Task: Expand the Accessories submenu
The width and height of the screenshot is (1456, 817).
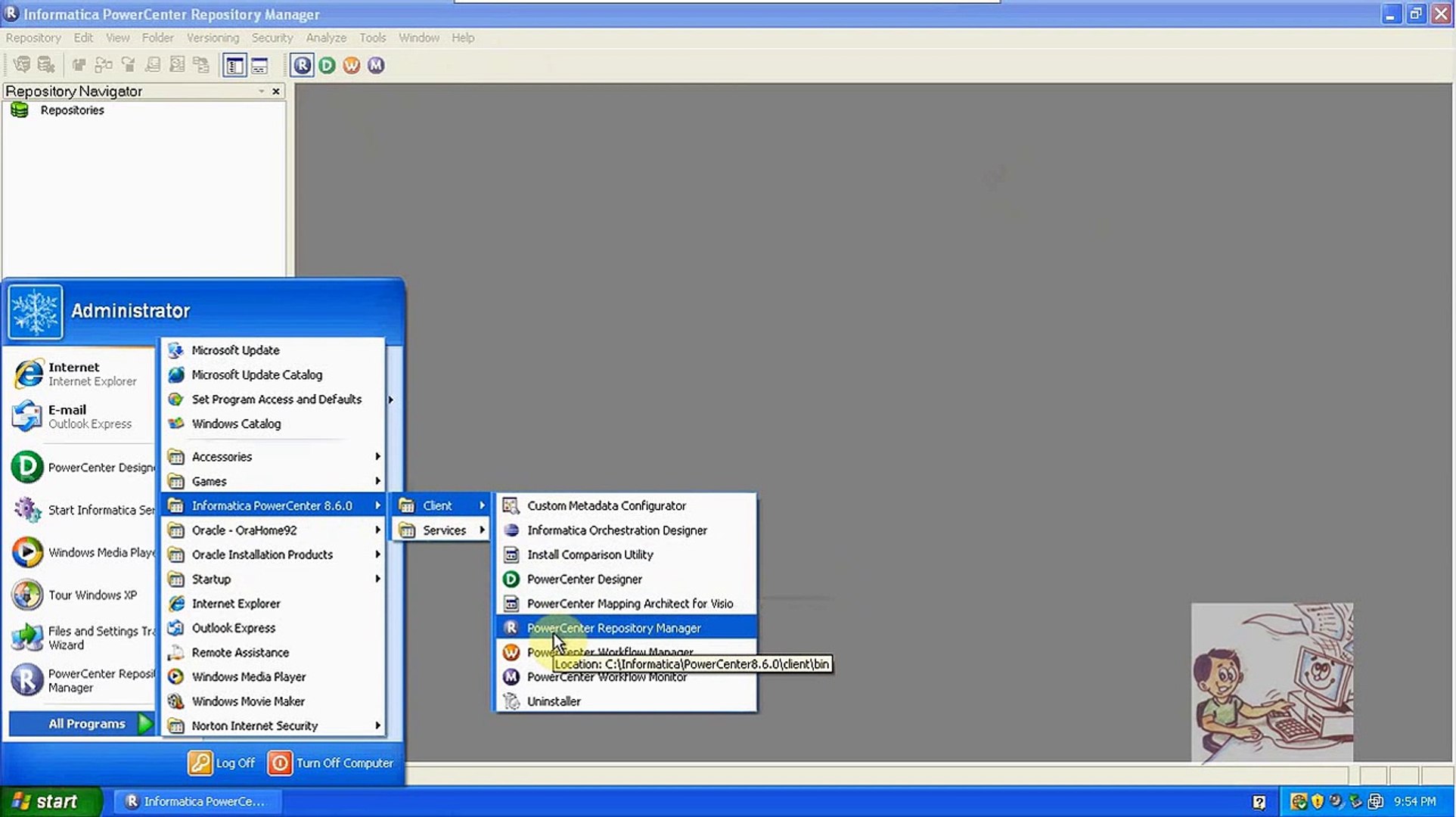Action: tap(273, 457)
